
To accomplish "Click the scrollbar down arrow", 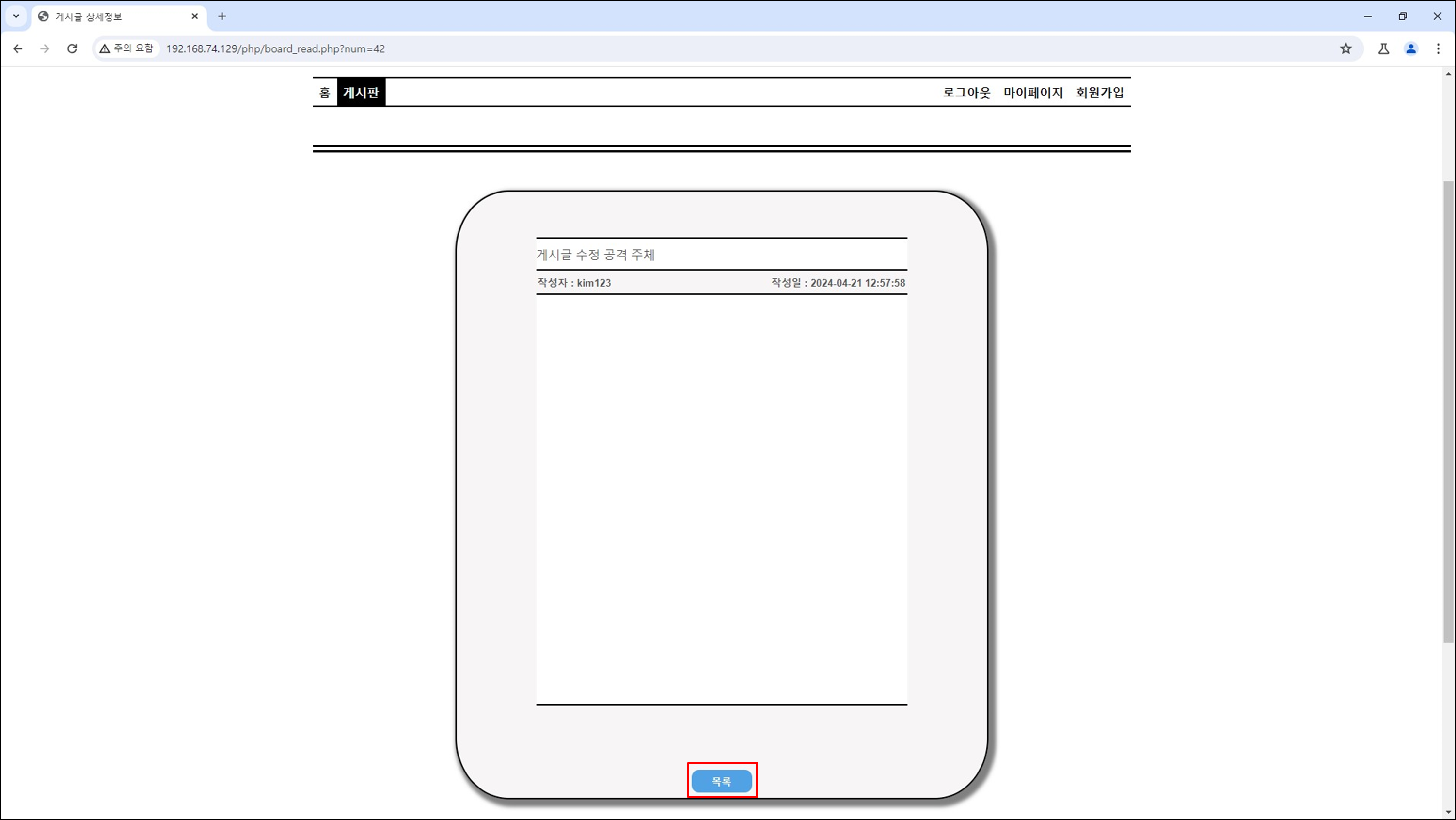I will coord(1448,813).
